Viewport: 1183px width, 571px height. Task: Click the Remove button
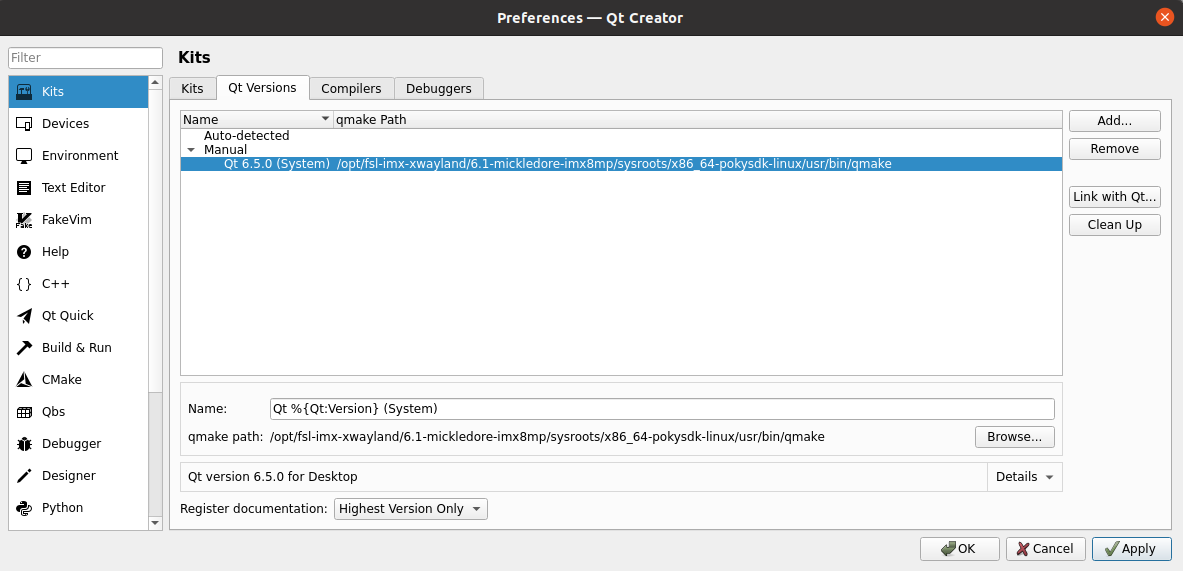(1114, 149)
